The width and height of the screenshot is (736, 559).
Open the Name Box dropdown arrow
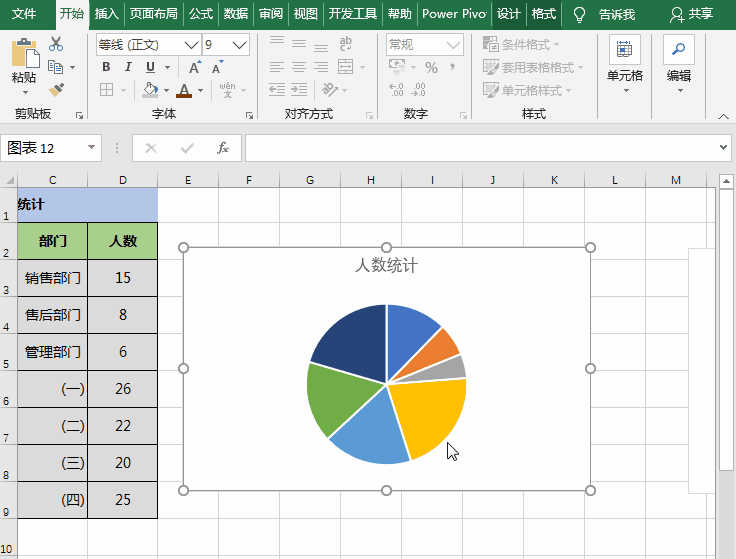tap(92, 148)
